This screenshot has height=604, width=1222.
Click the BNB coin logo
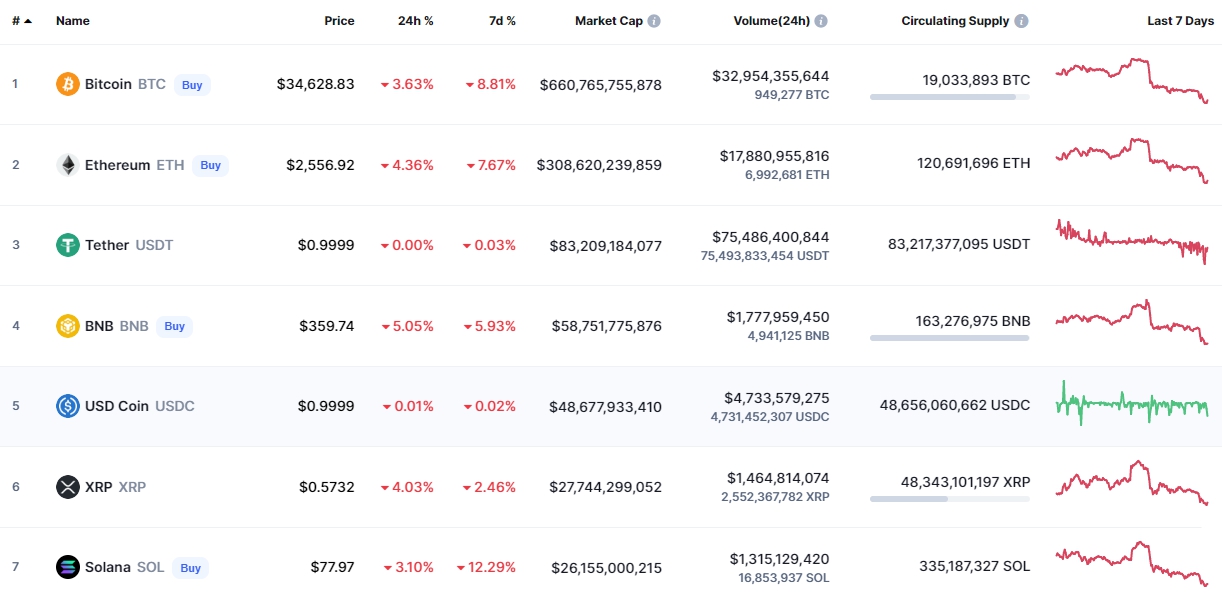[x=68, y=326]
